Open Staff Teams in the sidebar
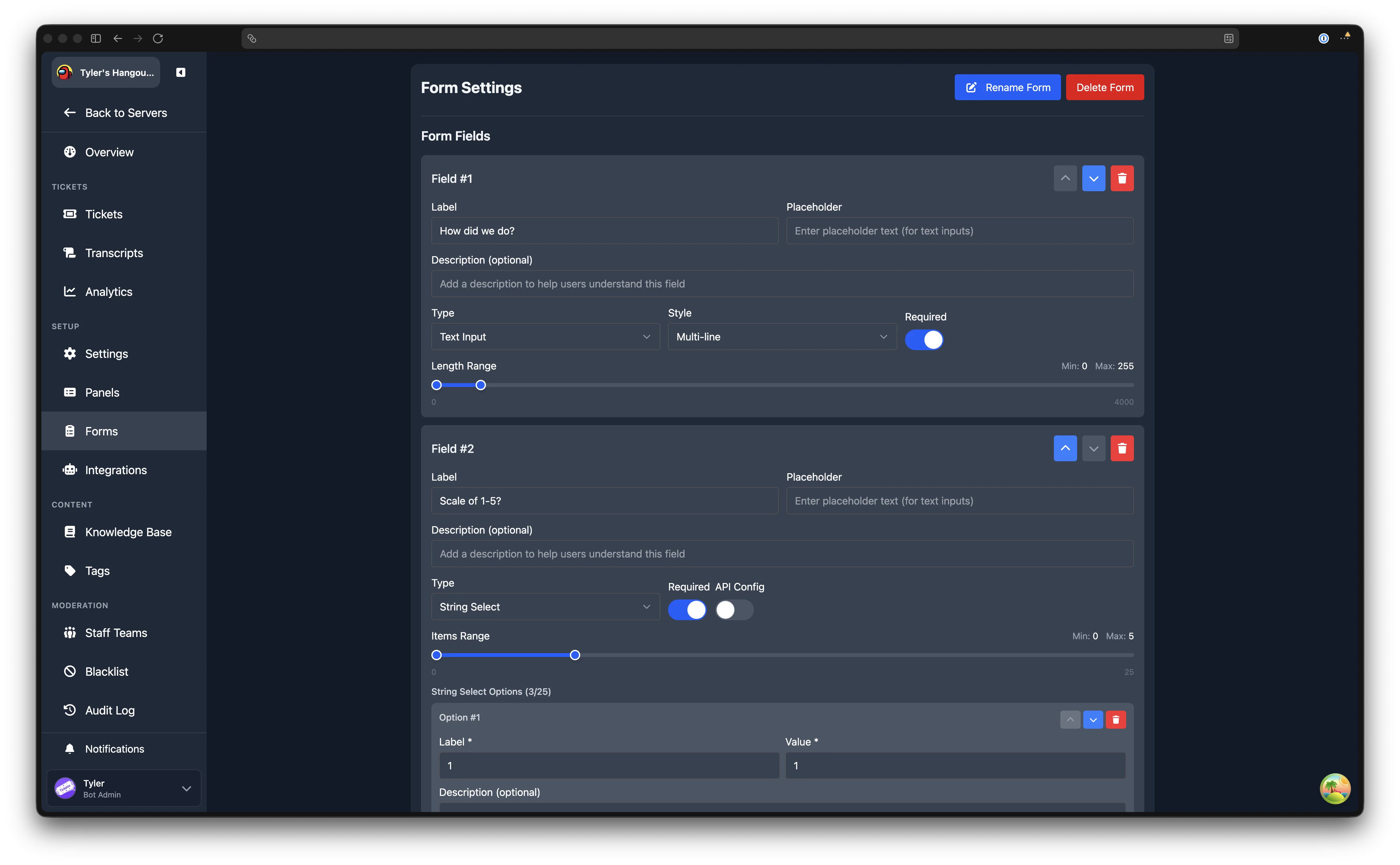This screenshot has height=865, width=1400. (124, 633)
